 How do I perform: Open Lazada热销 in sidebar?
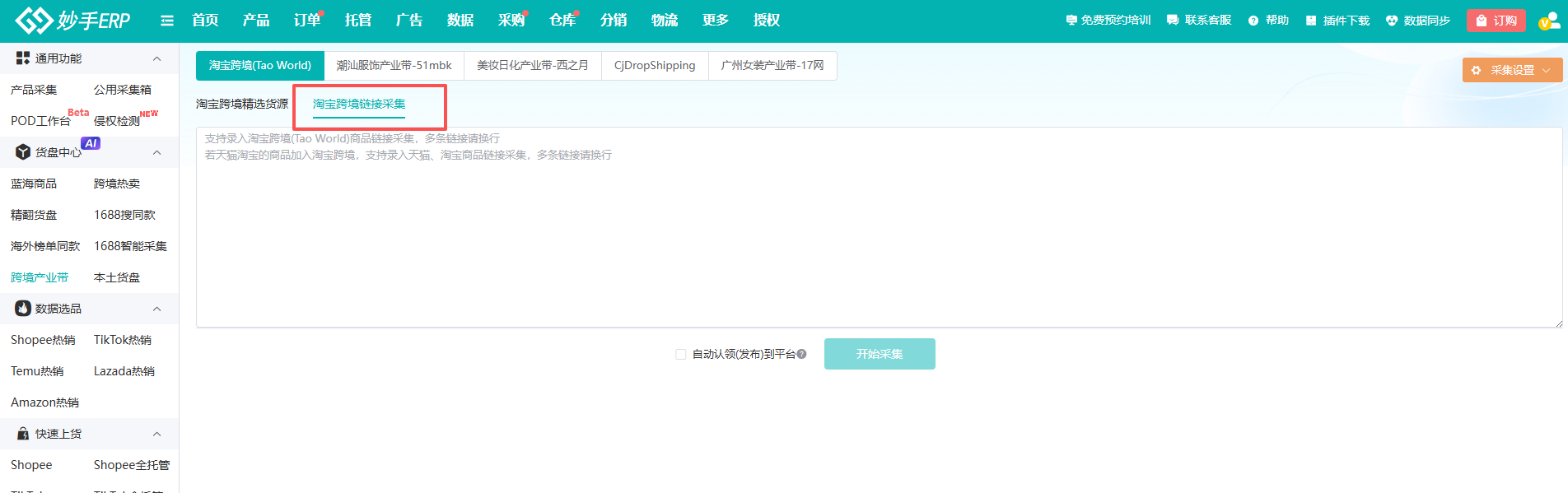click(124, 371)
